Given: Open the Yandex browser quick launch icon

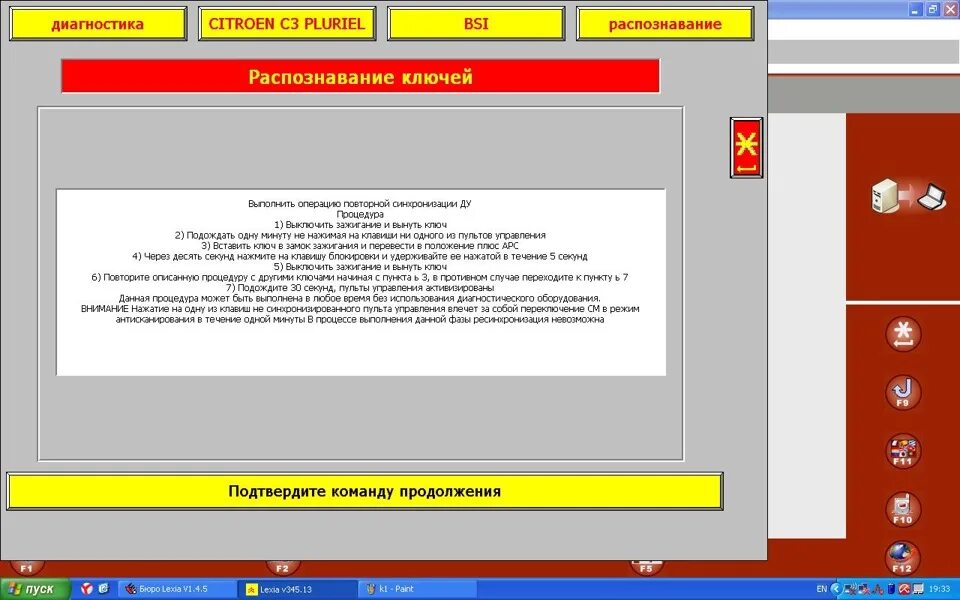Looking at the screenshot, I should (x=87, y=589).
